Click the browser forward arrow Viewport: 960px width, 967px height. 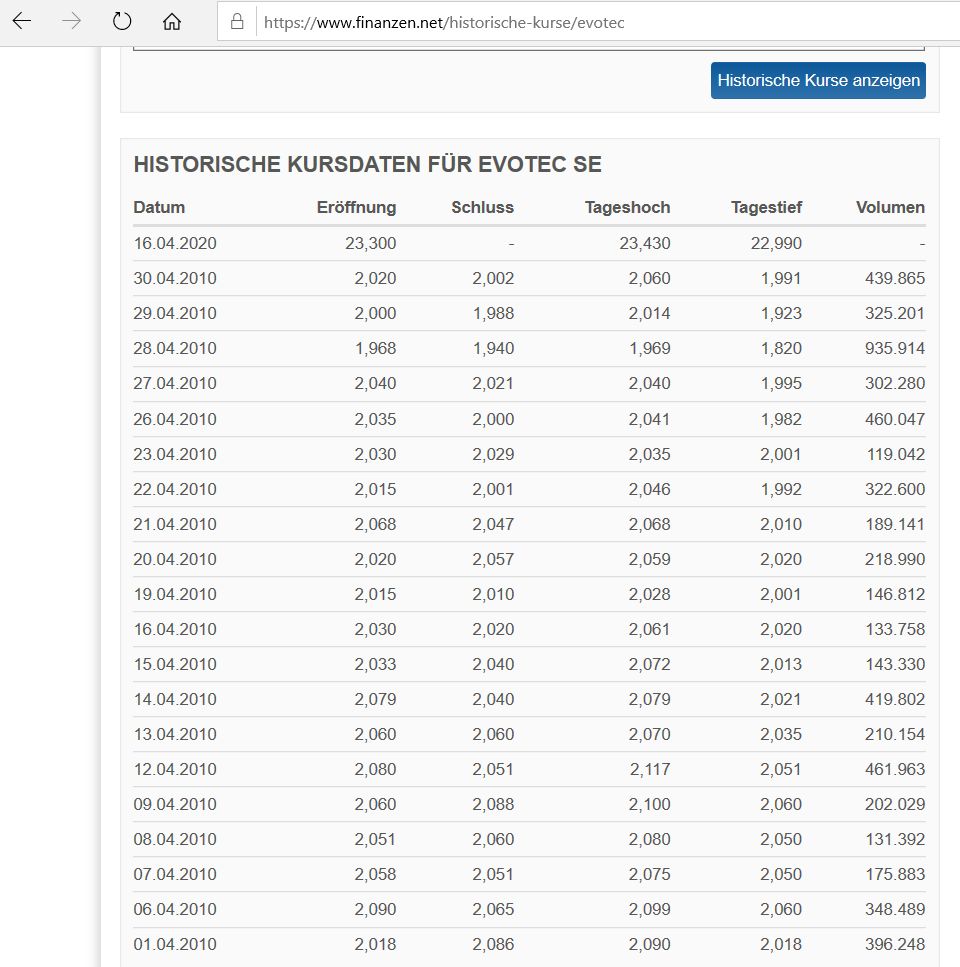click(x=72, y=22)
